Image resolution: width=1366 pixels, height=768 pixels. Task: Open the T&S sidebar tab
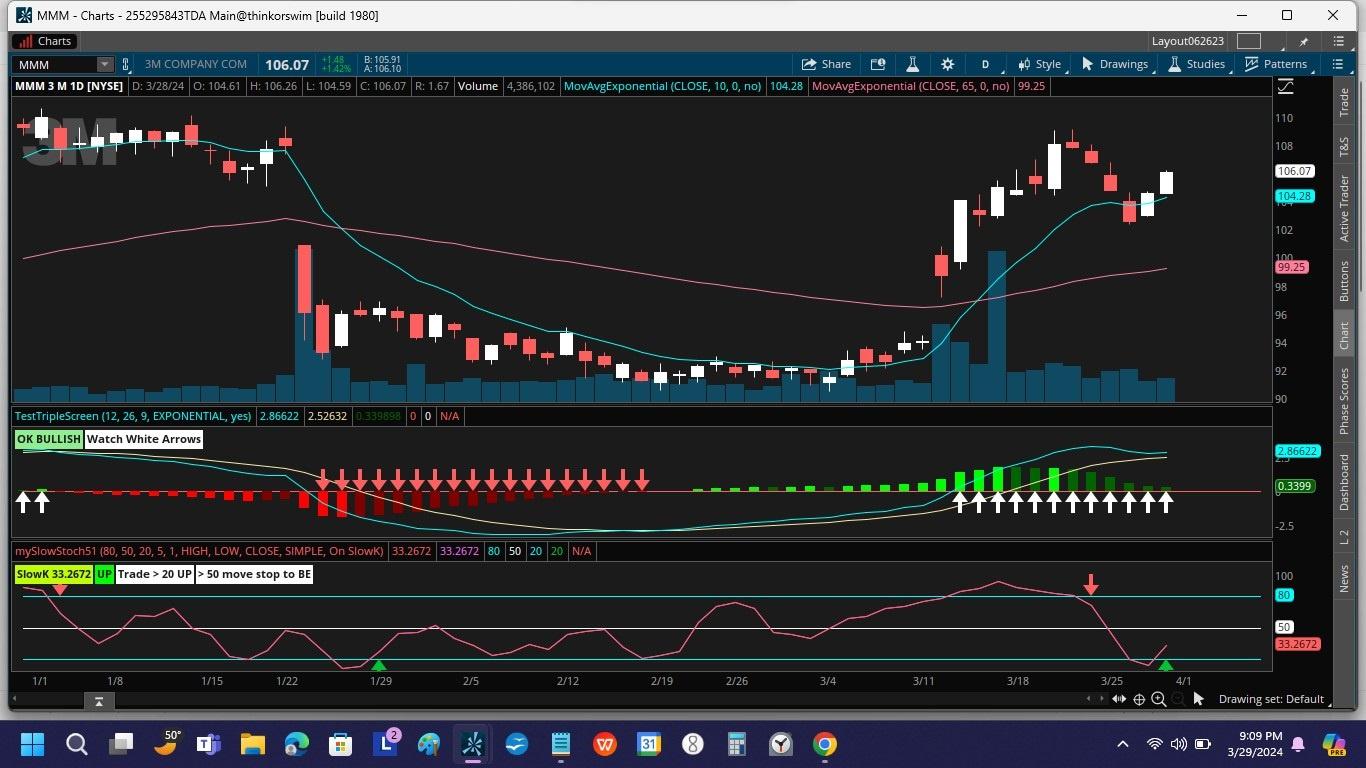click(1344, 146)
